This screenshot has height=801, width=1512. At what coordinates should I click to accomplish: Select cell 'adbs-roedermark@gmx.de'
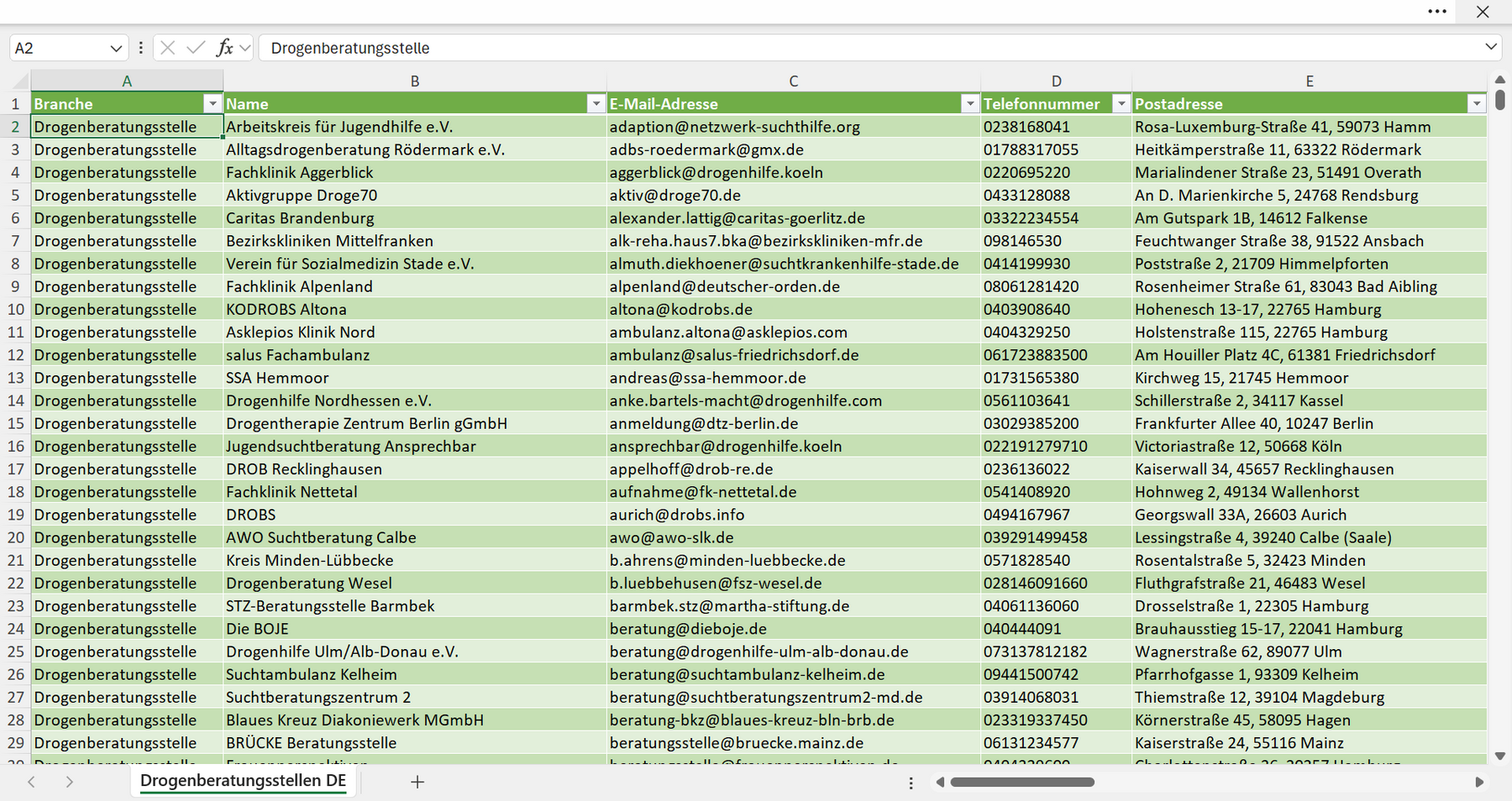click(x=793, y=149)
